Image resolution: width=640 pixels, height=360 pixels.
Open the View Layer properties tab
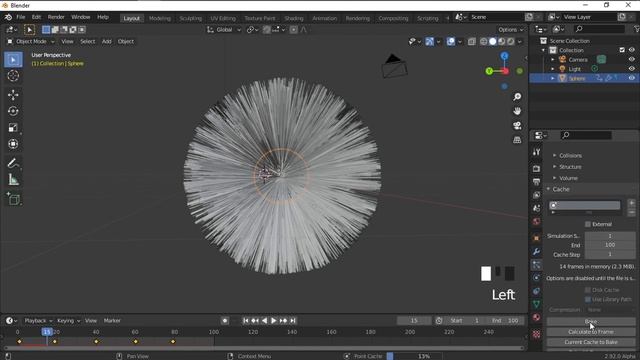click(536, 195)
